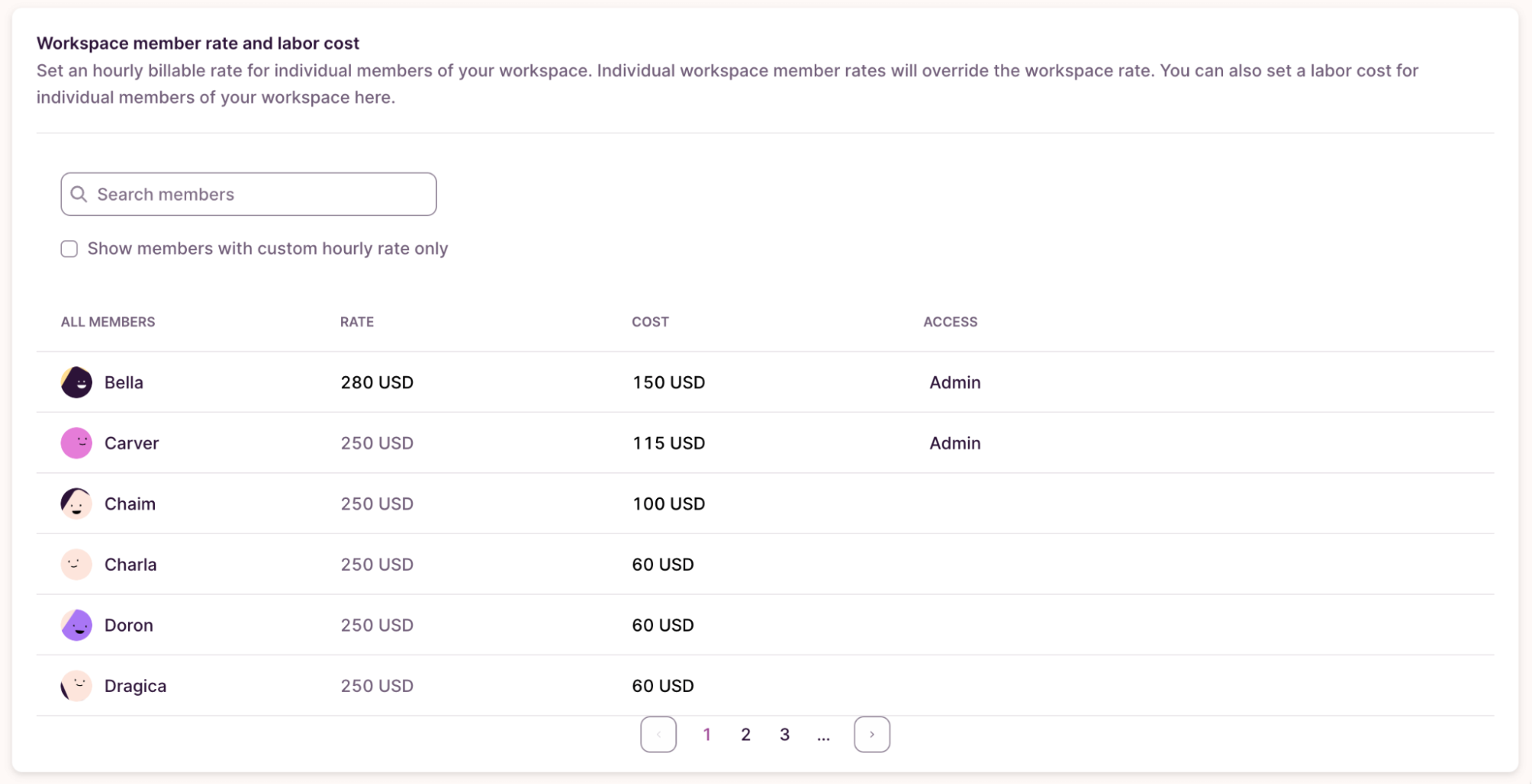Edit Bella's 280 USD rate
This screenshot has height=784, width=1532.
point(377,382)
